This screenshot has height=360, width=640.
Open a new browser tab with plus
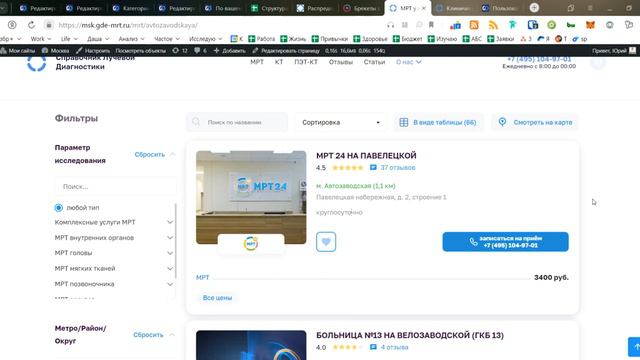(534, 8)
